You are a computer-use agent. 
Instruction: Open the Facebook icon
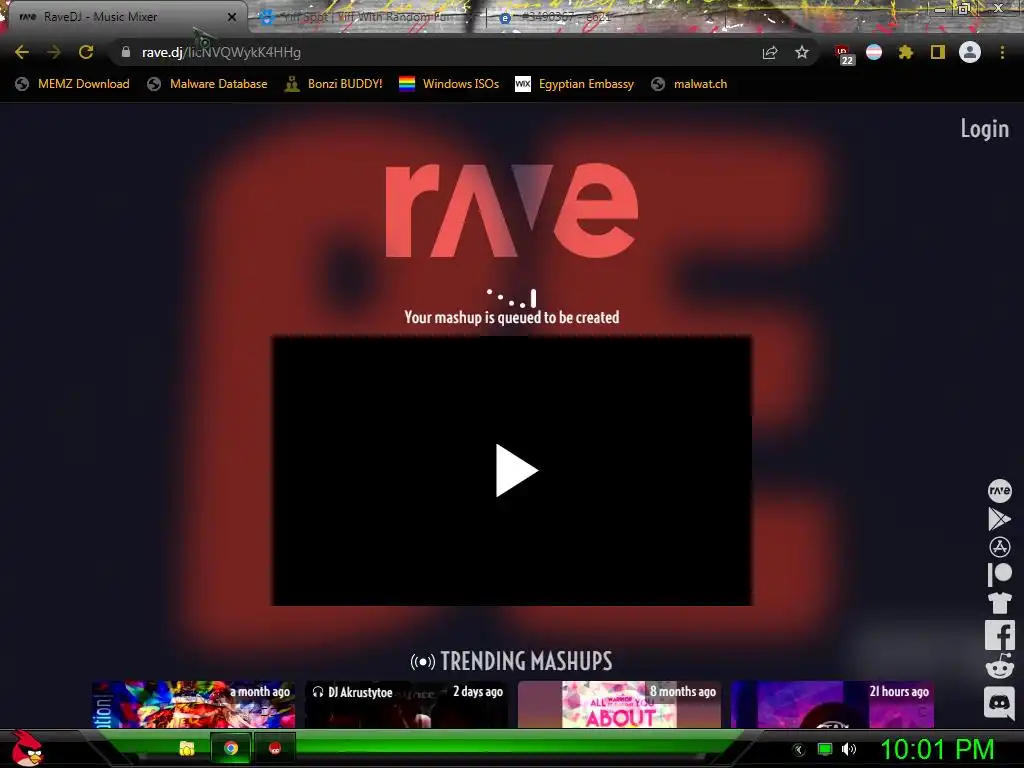point(999,635)
